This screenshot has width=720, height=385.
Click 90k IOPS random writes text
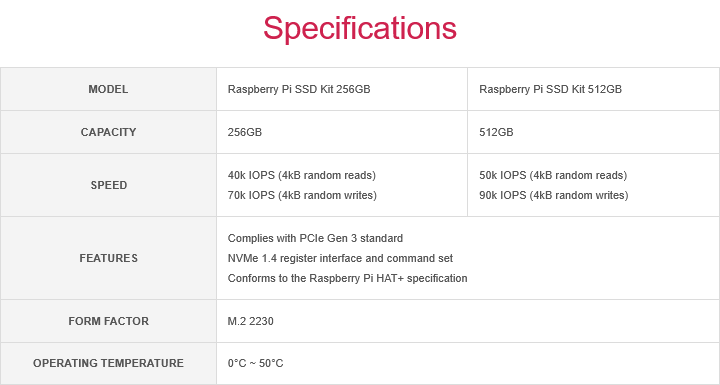[554, 195]
